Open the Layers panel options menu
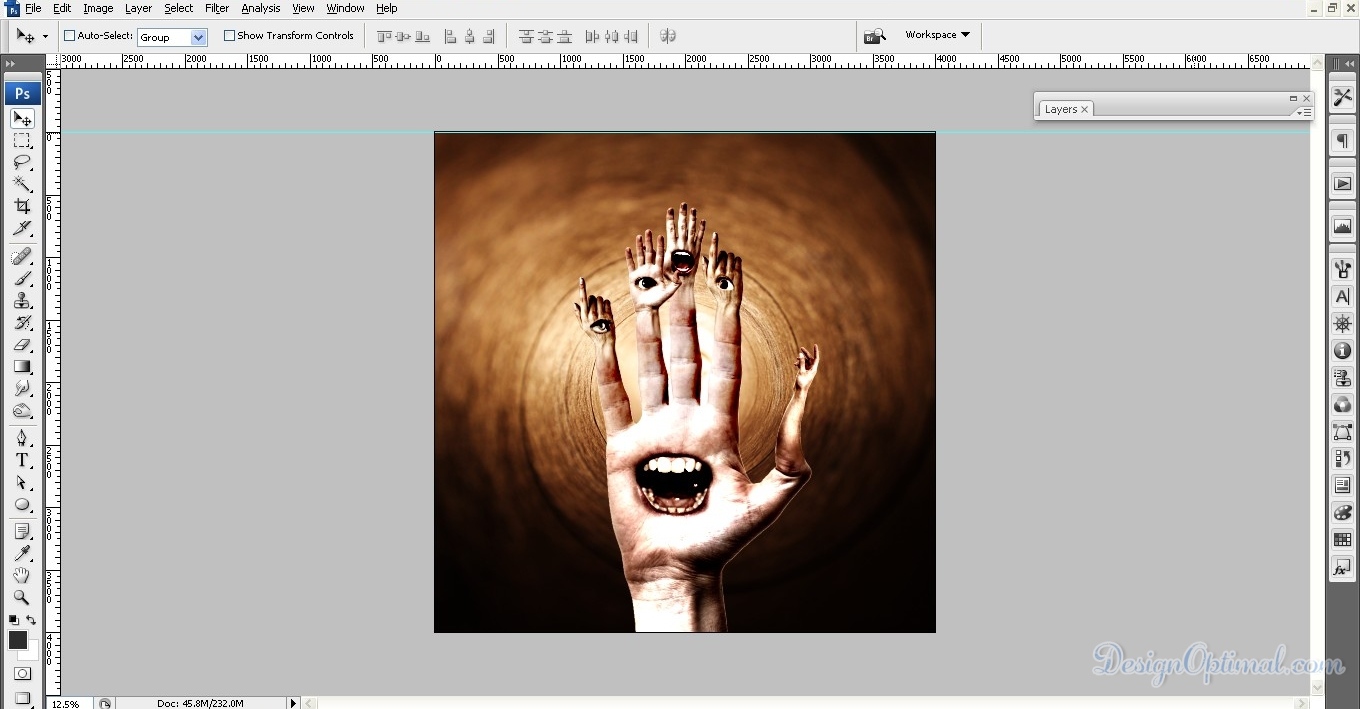Viewport: 1360px width, 709px height. click(1304, 112)
